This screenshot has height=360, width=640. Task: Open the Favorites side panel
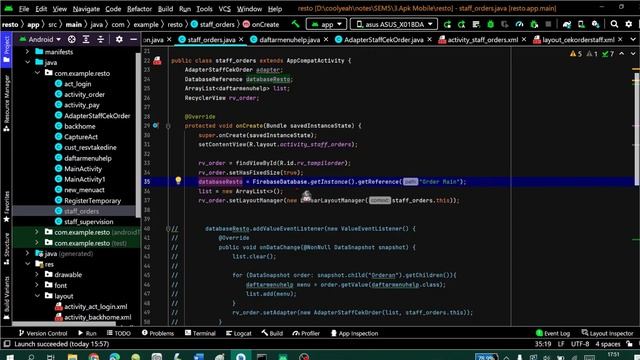point(6,207)
